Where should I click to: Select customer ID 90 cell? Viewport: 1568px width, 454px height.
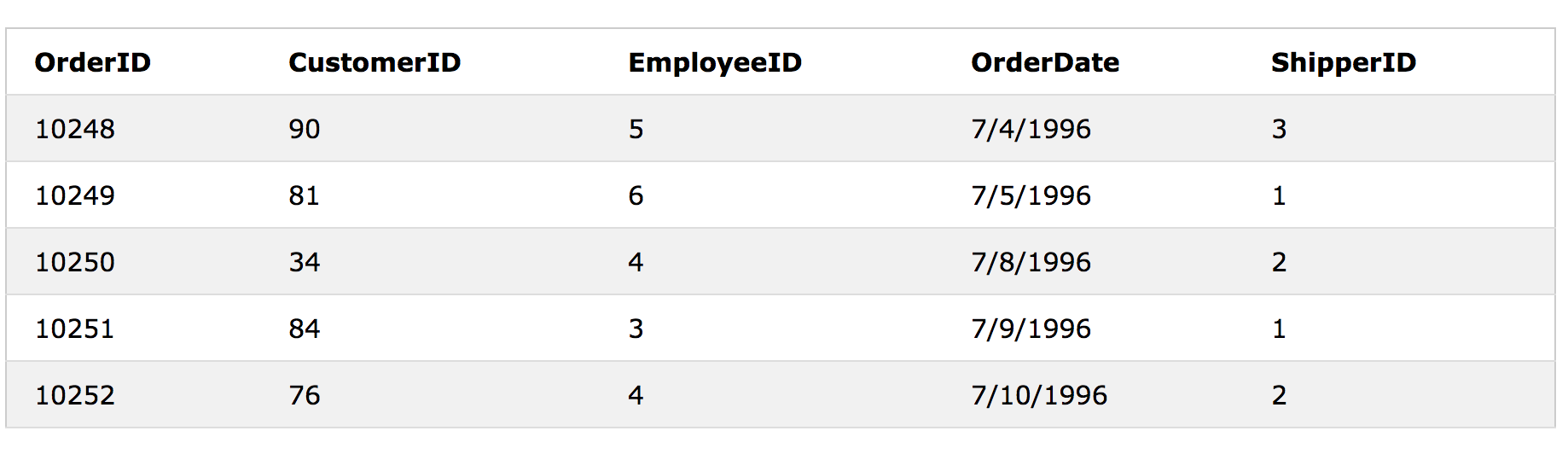coord(305,129)
